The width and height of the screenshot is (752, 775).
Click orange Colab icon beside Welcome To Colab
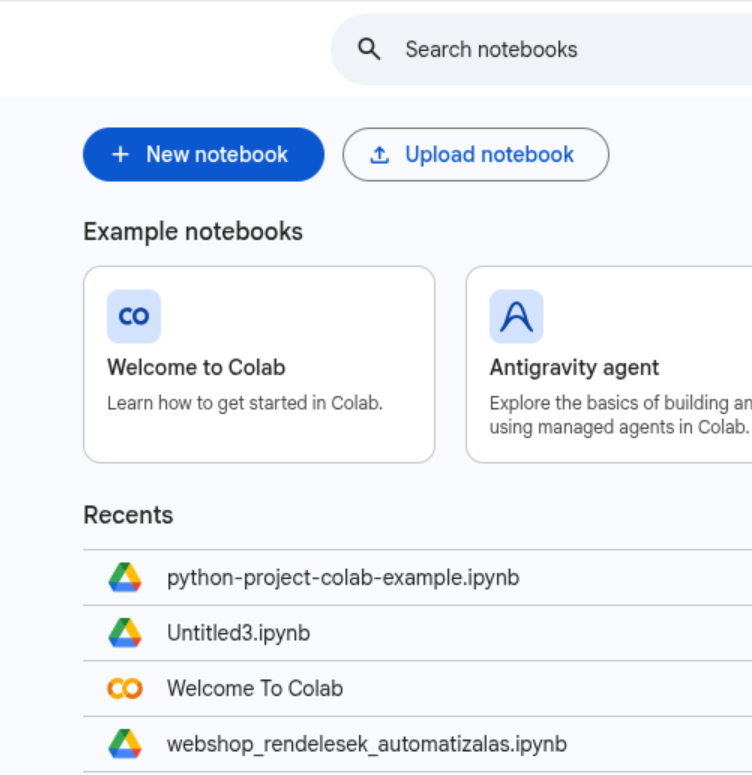125,689
